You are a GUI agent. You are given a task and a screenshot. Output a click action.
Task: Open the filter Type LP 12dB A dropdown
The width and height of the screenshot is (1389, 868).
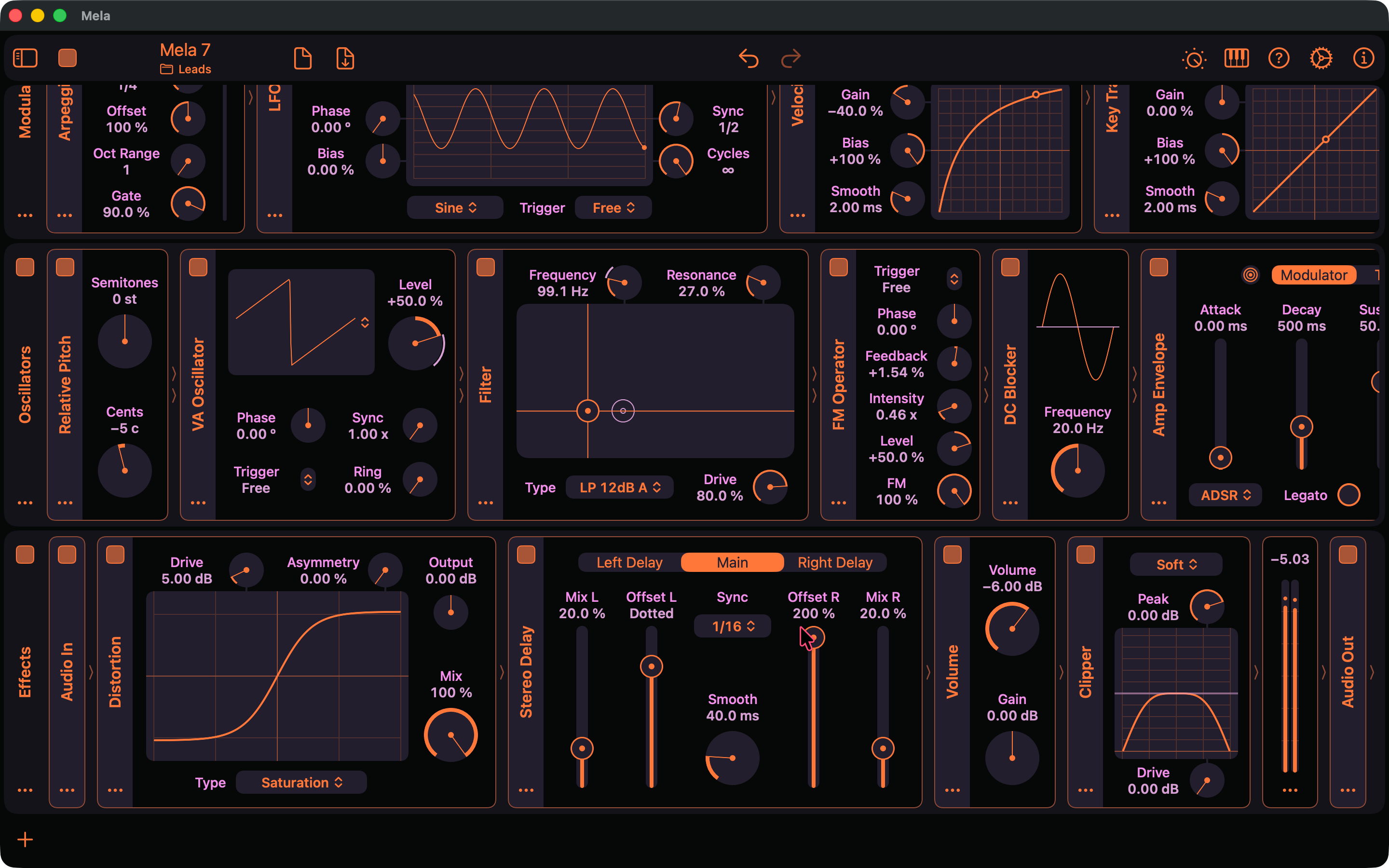click(x=619, y=488)
